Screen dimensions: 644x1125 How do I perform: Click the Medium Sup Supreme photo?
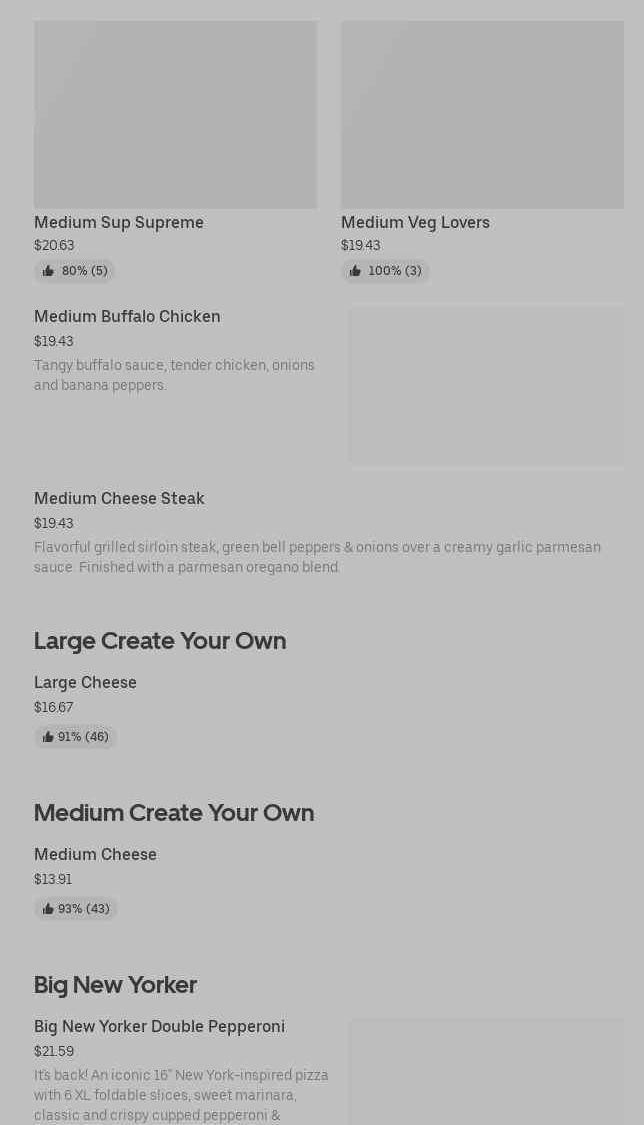[x=175, y=115]
